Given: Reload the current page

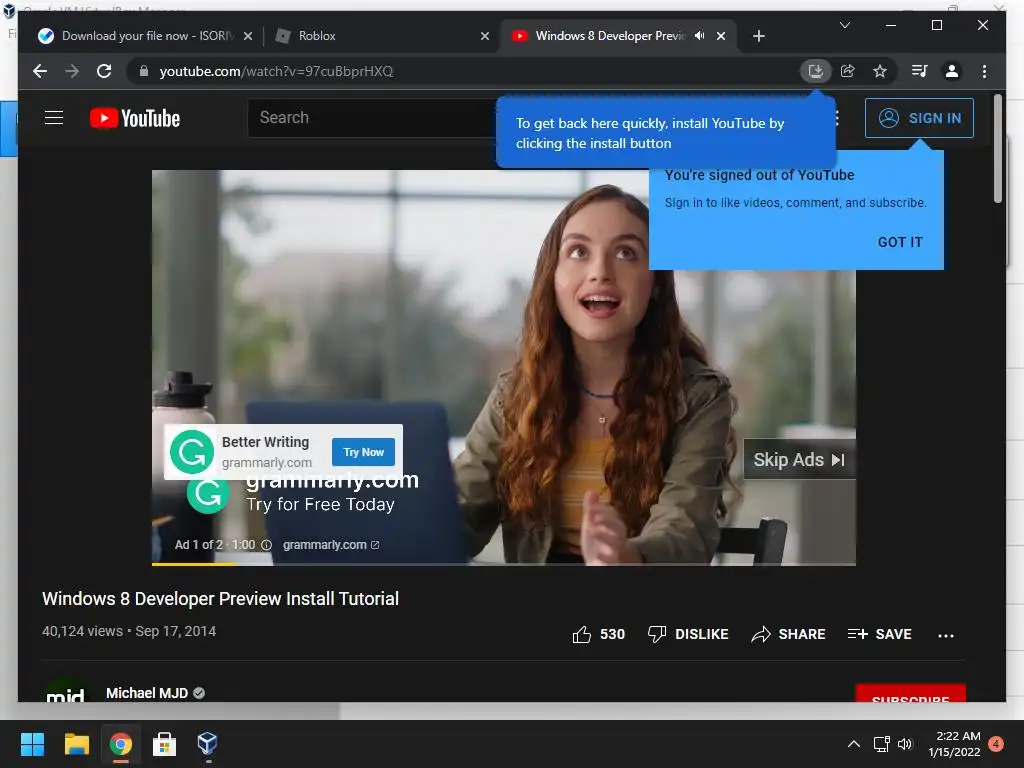Looking at the screenshot, I should pos(104,71).
